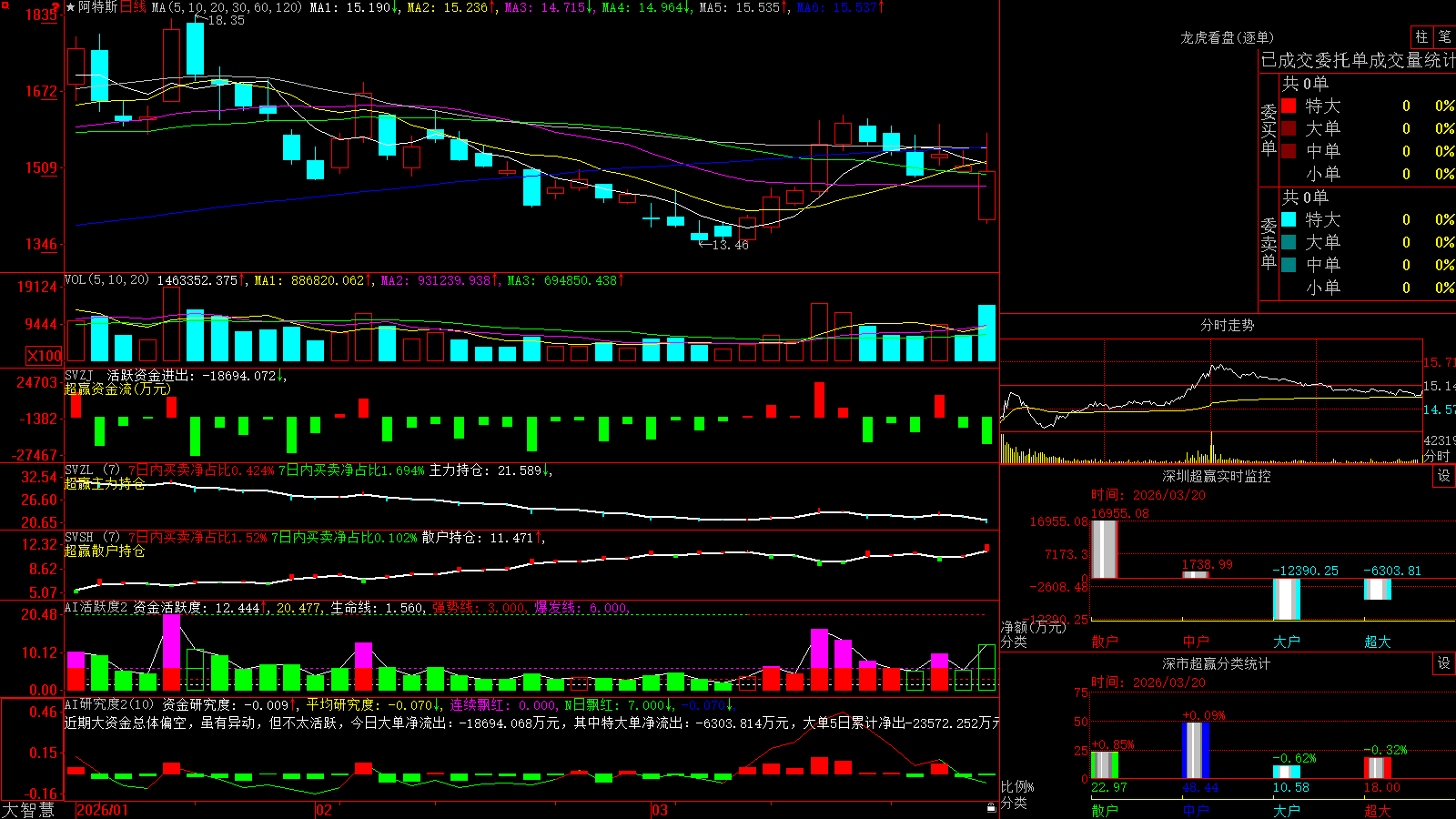Click the cyan 特大 swatch under 委卖单

[1289, 219]
